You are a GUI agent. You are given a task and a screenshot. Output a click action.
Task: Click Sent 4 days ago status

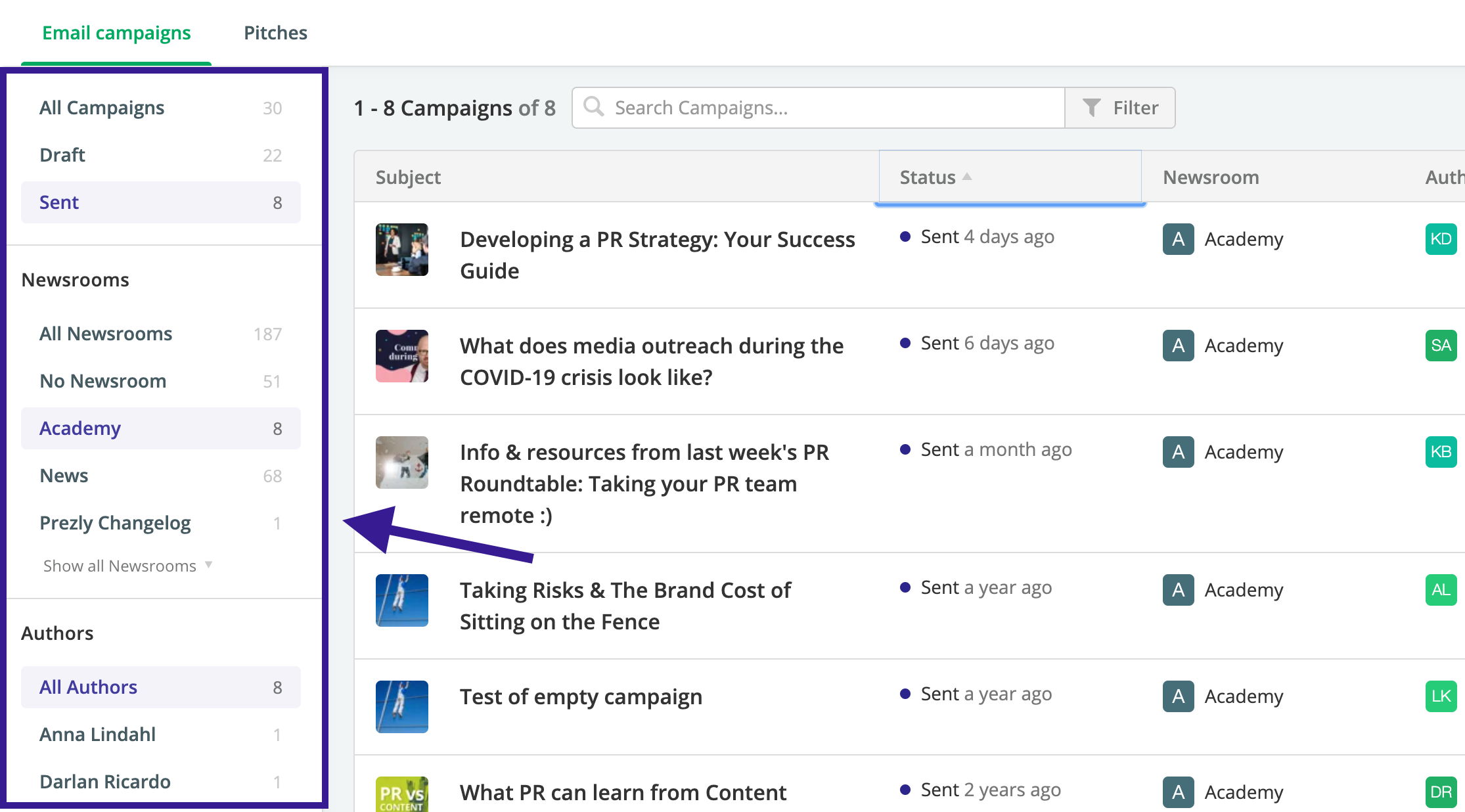[977, 237]
